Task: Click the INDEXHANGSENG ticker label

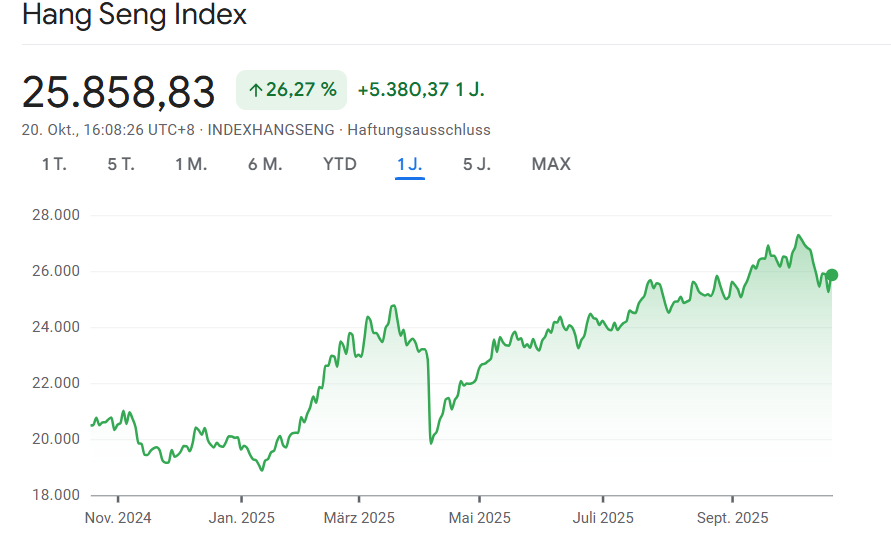Action: (272, 130)
